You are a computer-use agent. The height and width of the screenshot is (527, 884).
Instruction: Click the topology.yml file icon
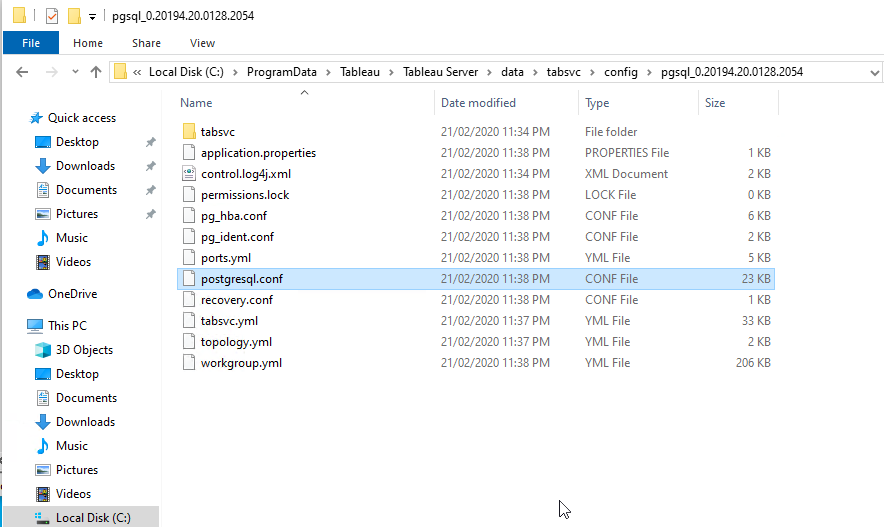coord(189,342)
